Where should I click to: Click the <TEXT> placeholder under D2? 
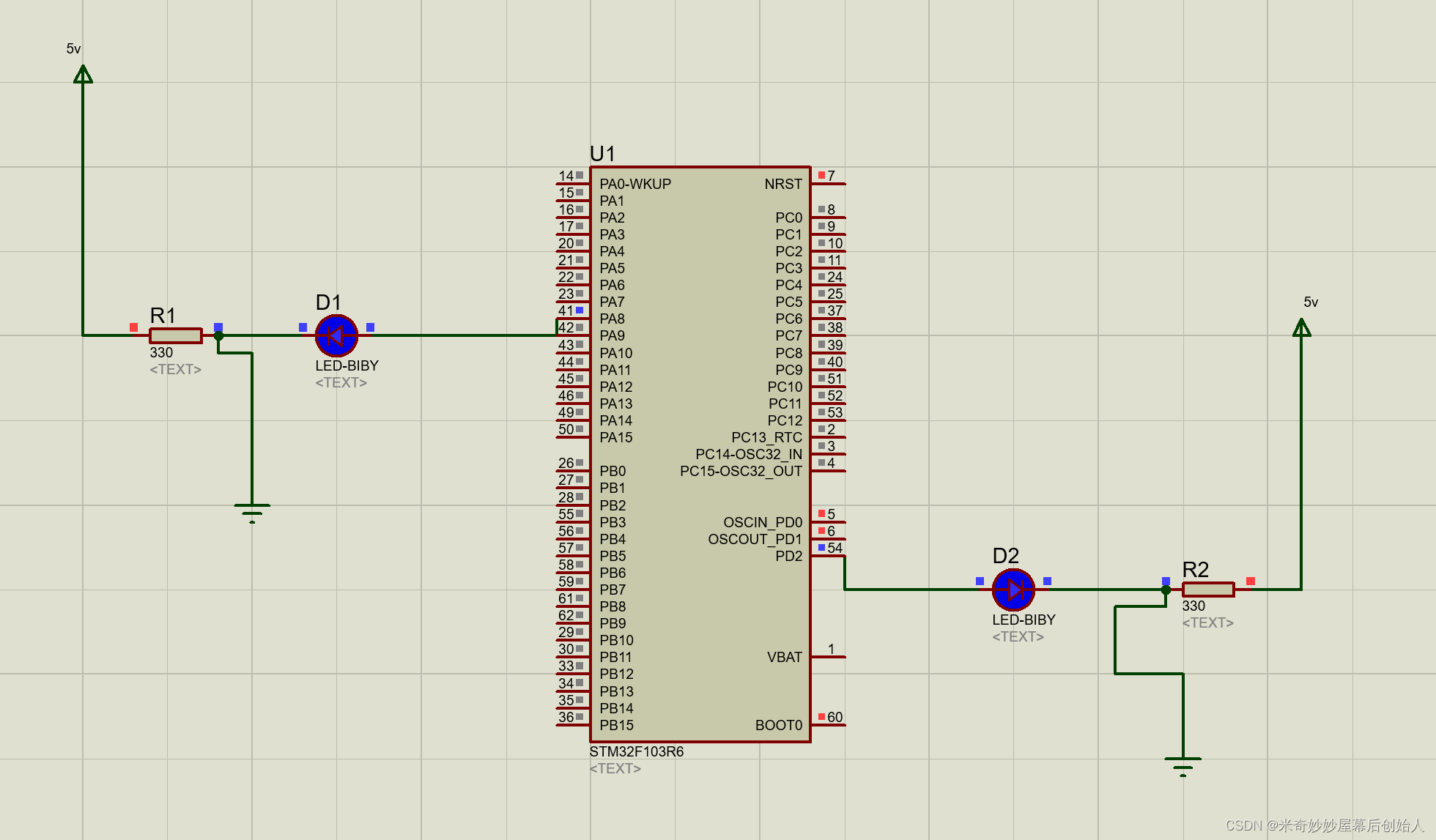[x=1018, y=636]
